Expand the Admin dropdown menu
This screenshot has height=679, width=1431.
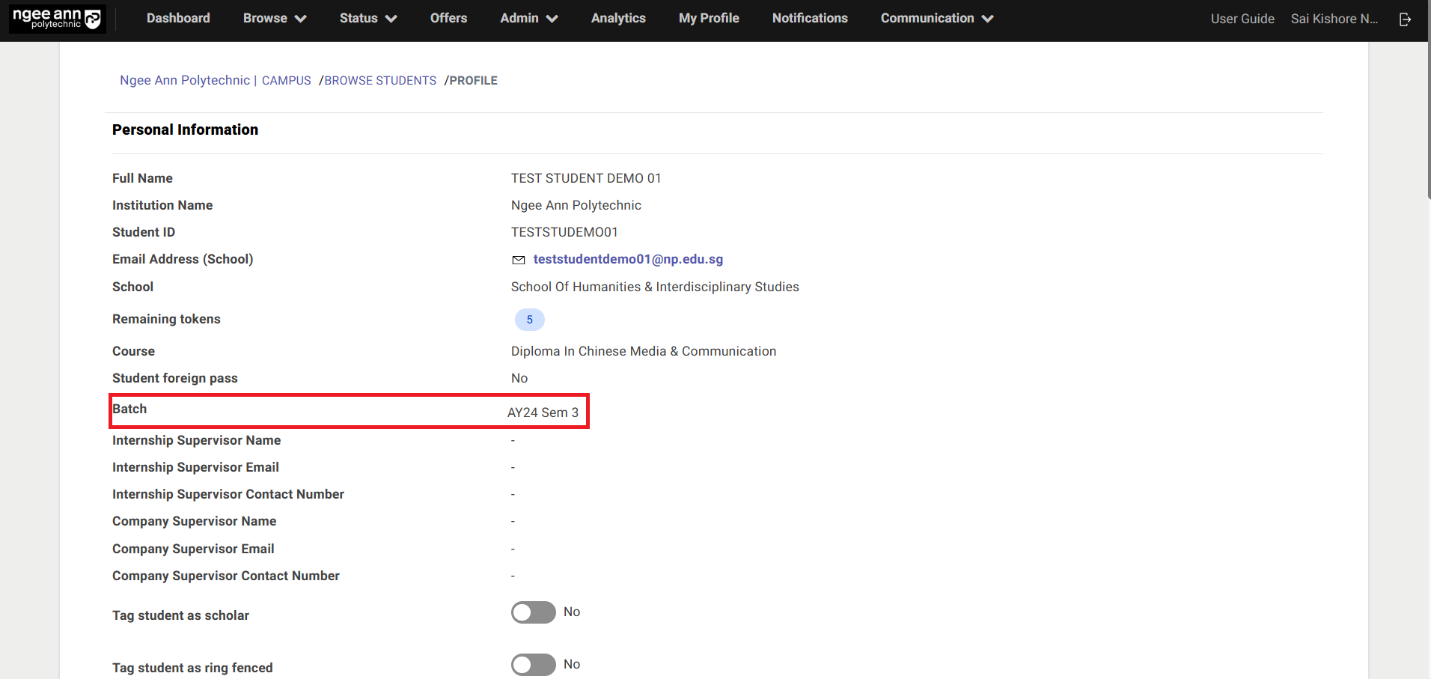coord(529,18)
